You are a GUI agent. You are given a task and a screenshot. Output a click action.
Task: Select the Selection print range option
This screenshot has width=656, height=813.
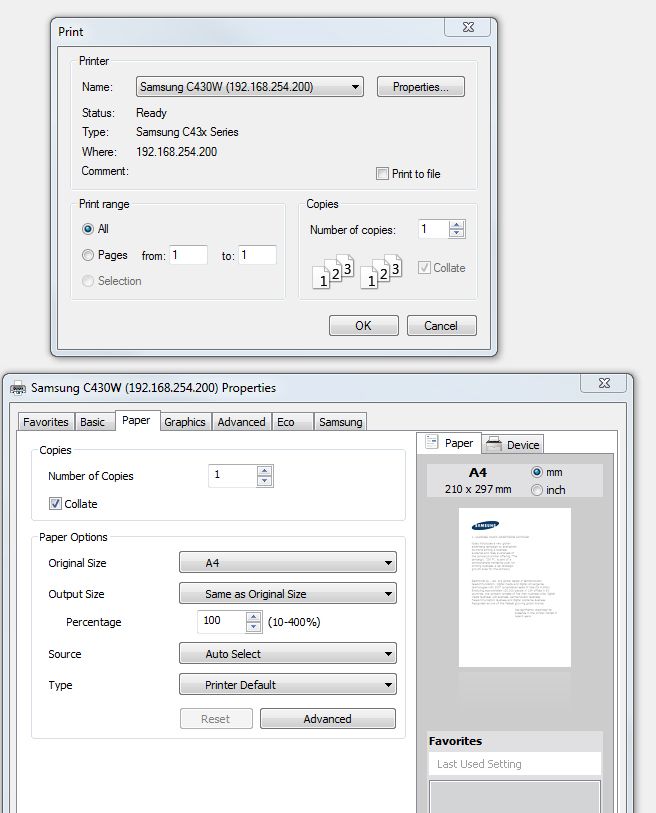(88, 281)
